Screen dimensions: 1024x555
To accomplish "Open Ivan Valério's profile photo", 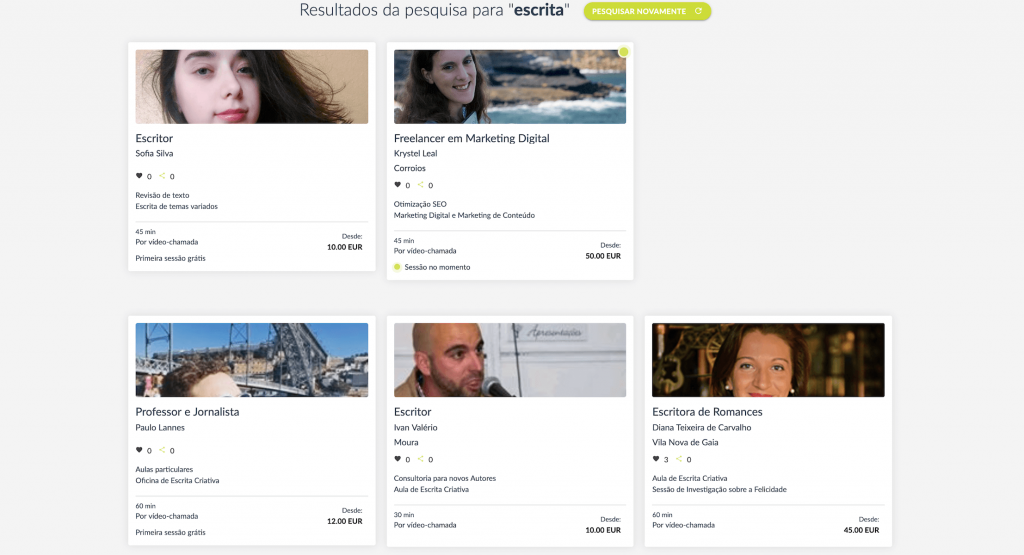I will 510,360.
